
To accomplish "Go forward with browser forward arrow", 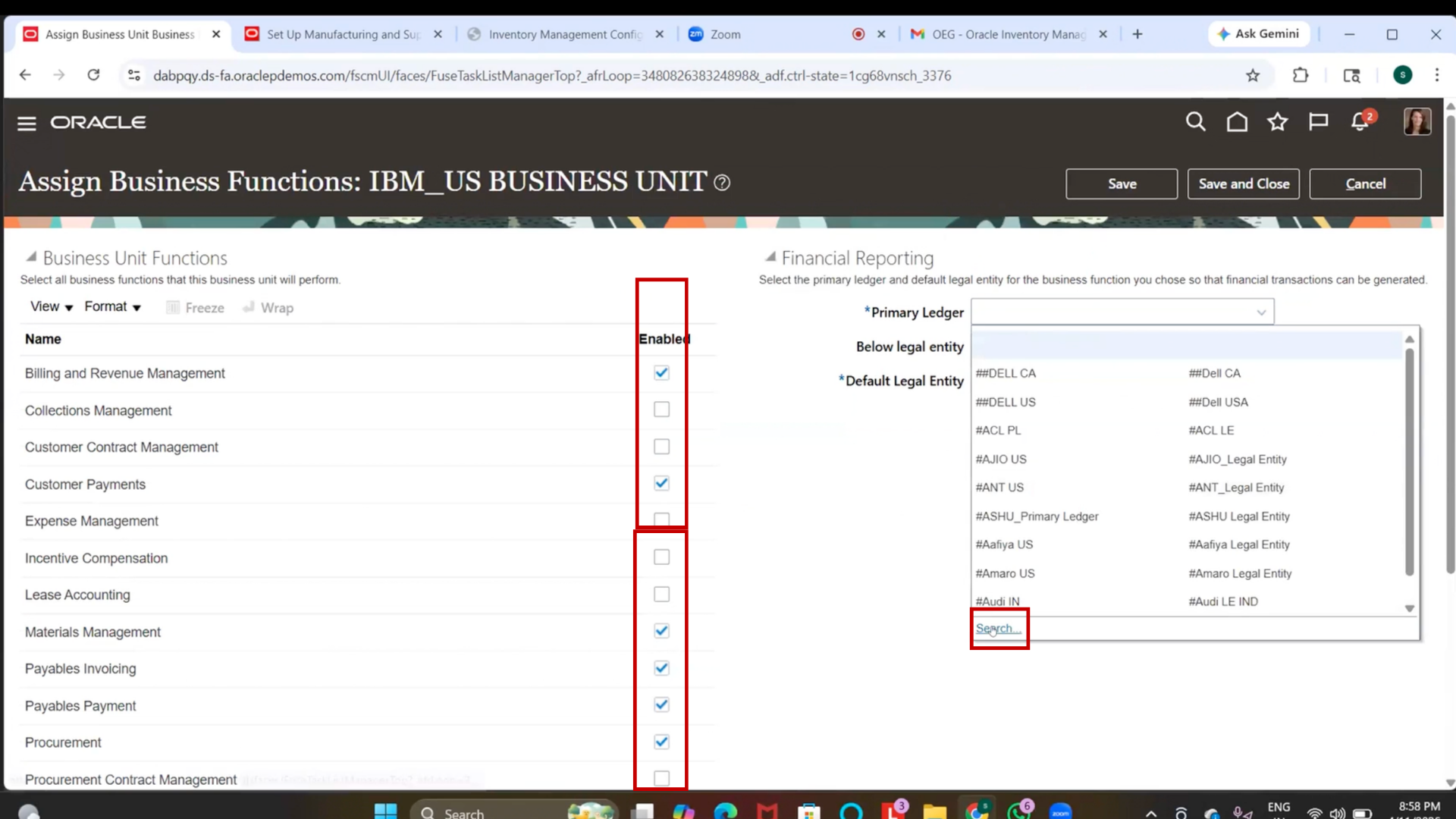I will point(59,75).
